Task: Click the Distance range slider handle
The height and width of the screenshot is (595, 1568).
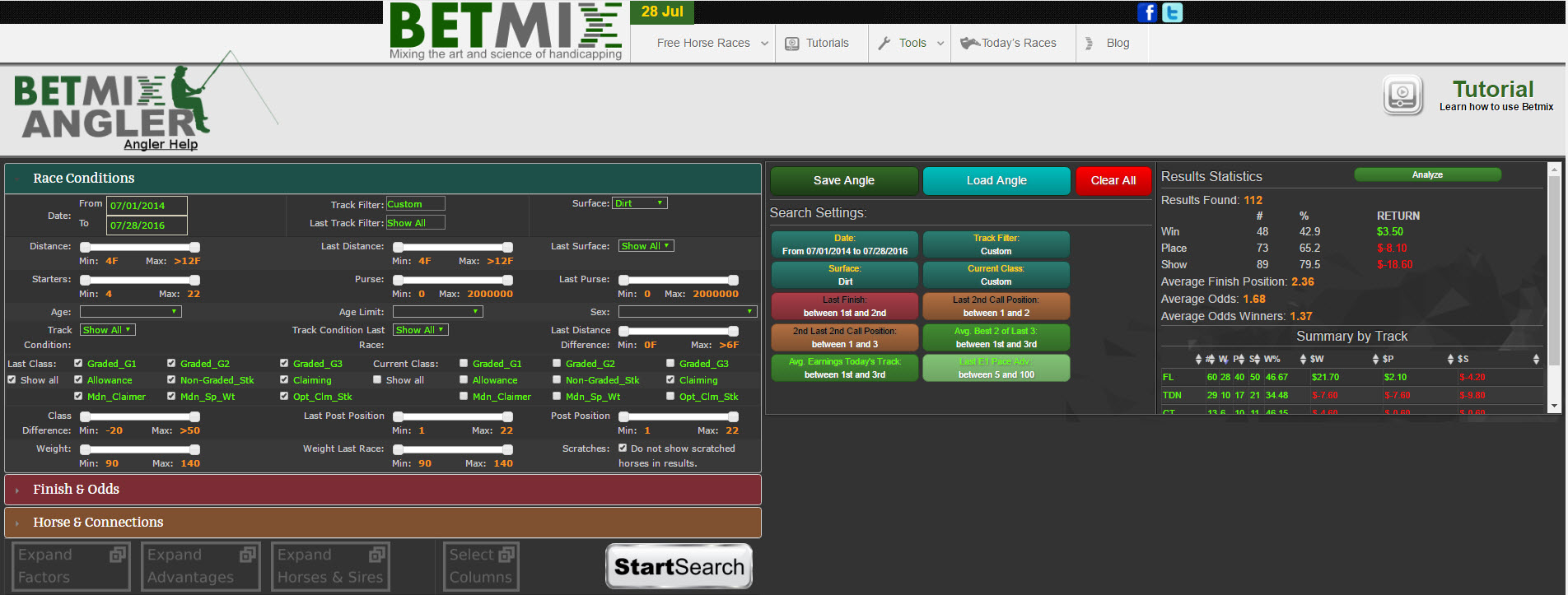Action: coord(85,247)
